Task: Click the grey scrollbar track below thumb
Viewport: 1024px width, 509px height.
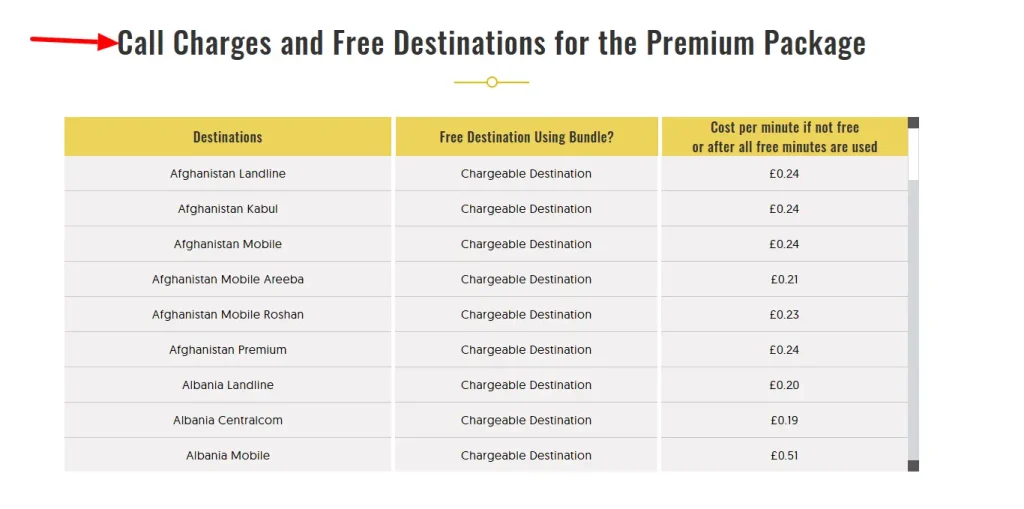Action: coord(913,320)
